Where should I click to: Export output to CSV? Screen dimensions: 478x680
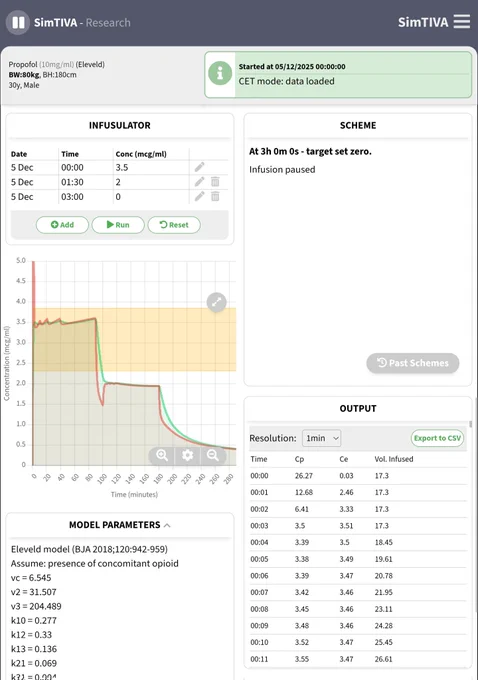coord(437,438)
